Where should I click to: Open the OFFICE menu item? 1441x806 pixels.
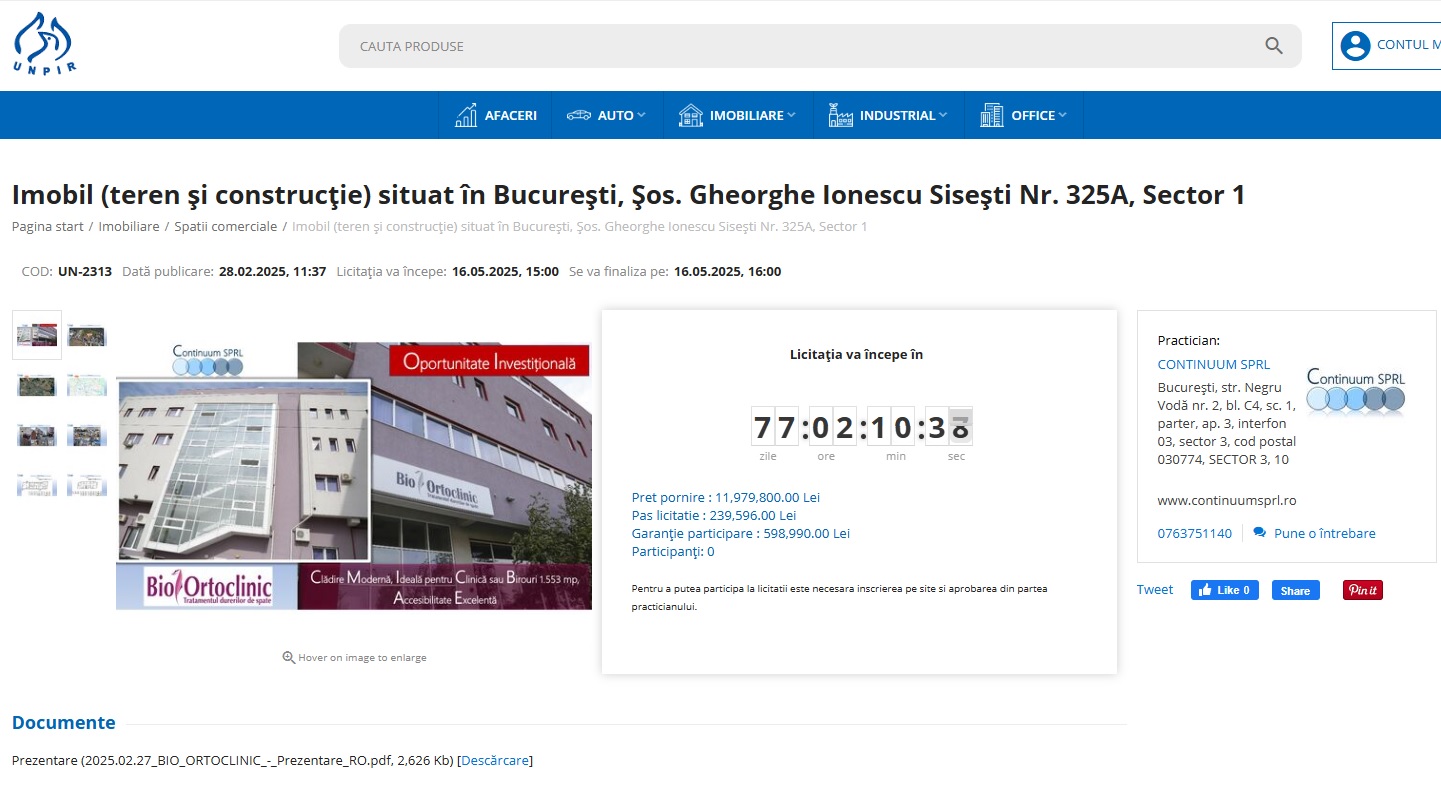point(1032,115)
